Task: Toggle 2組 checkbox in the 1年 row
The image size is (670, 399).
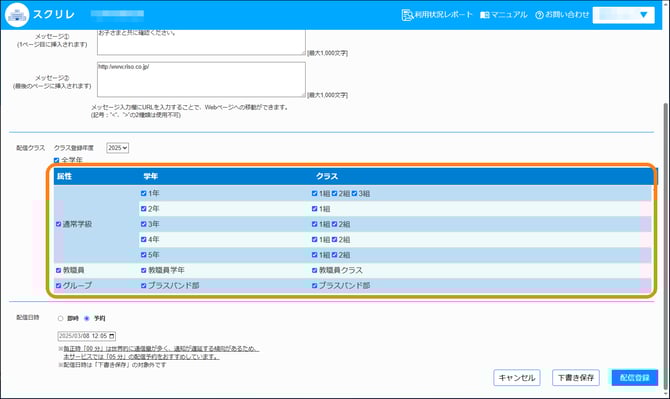Action: tap(335, 194)
